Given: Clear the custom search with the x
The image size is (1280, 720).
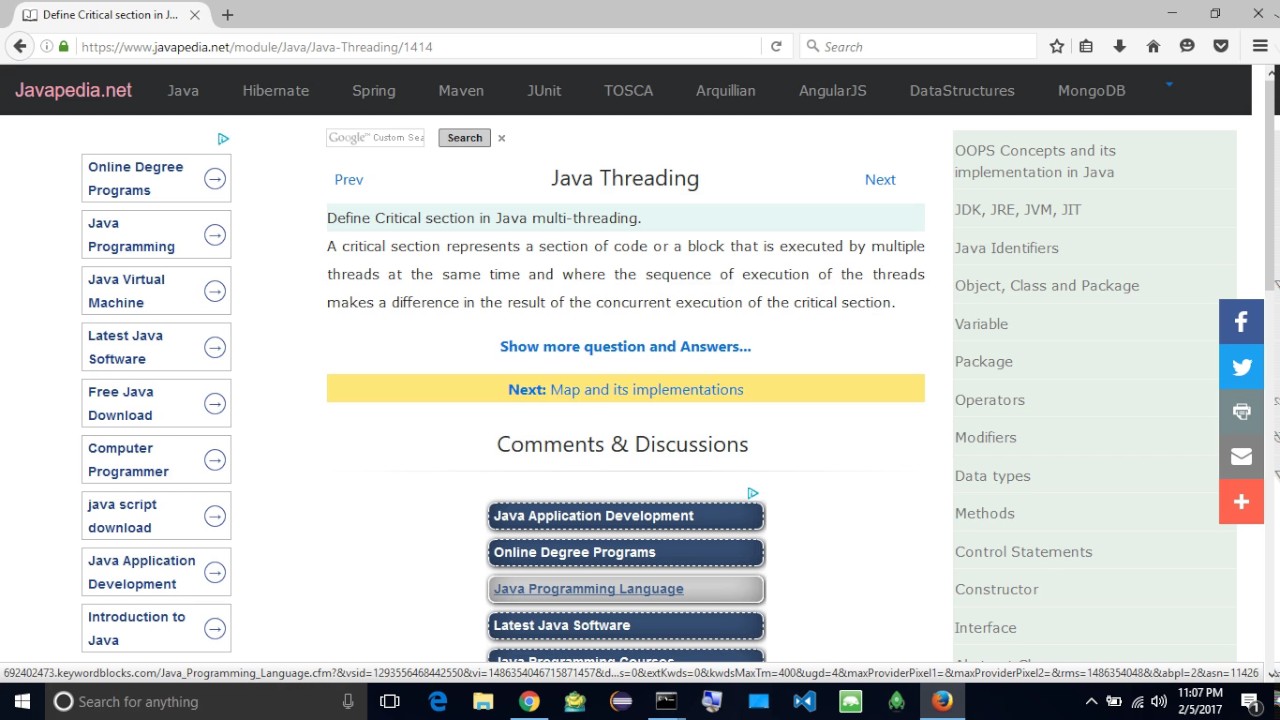Looking at the screenshot, I should 502,138.
